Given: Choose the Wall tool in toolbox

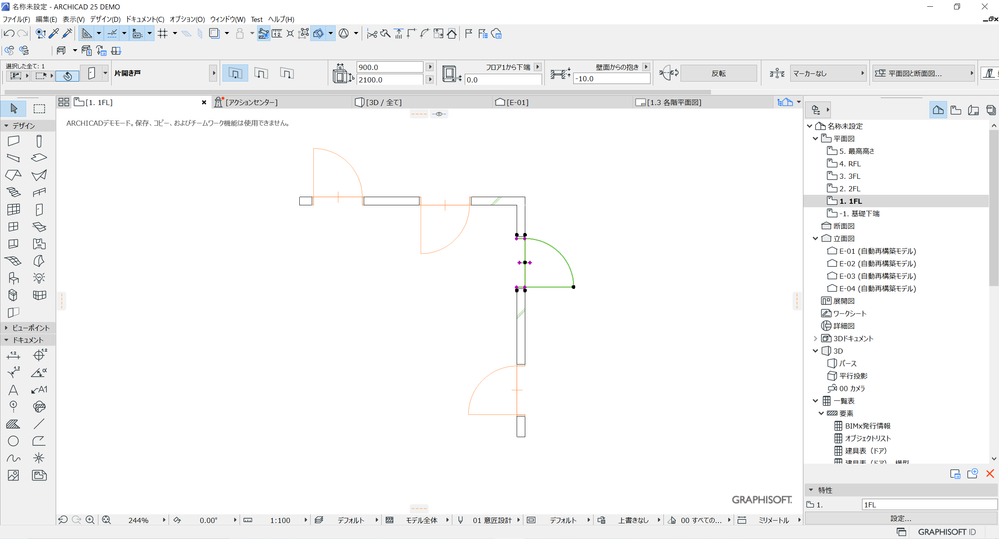Looking at the screenshot, I should 13,141.
